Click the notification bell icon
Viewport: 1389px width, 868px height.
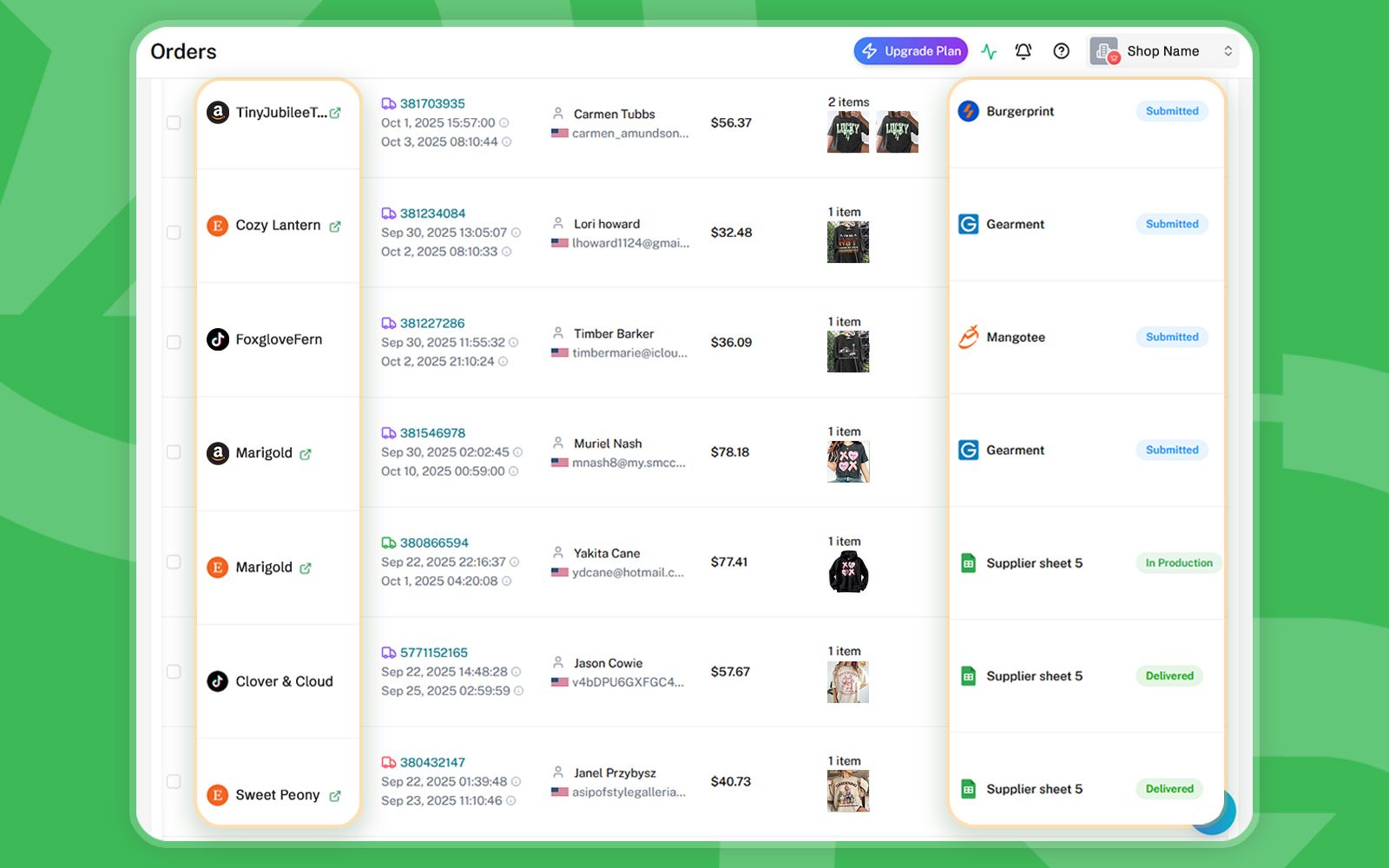click(x=1024, y=51)
